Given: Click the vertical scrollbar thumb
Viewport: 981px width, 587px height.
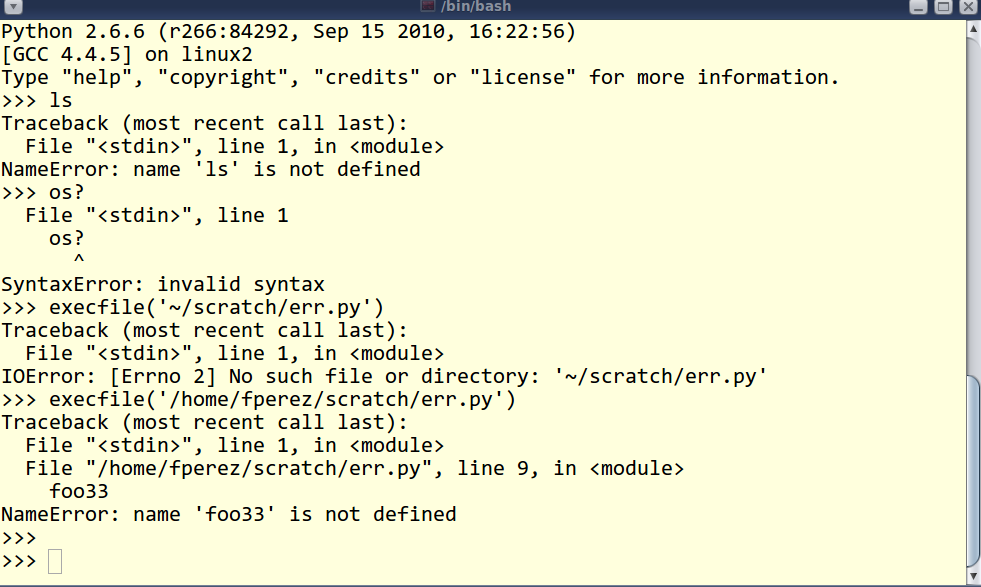Looking at the screenshot, I should [x=973, y=470].
